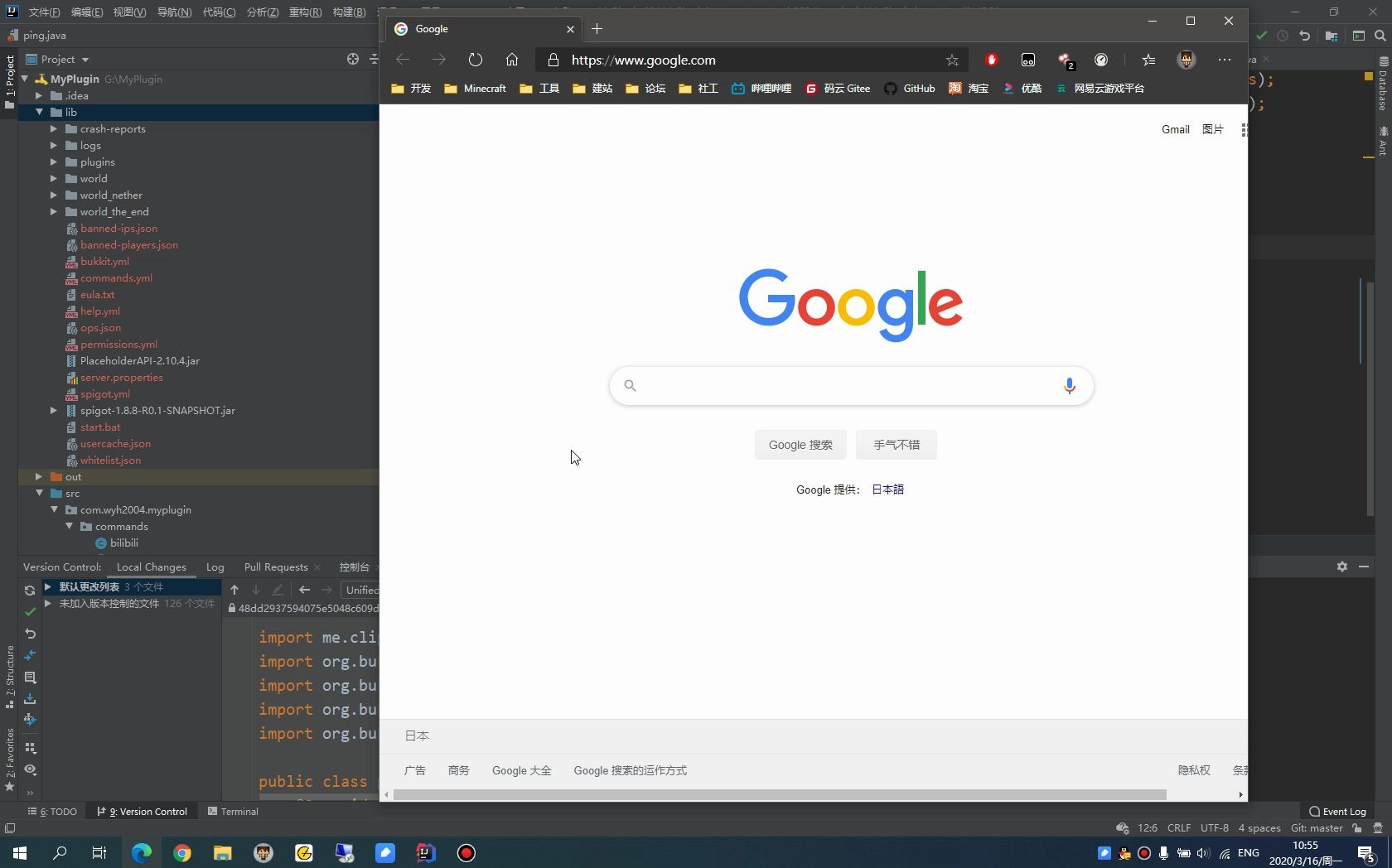Click the Google 搜索 button

click(x=800, y=445)
